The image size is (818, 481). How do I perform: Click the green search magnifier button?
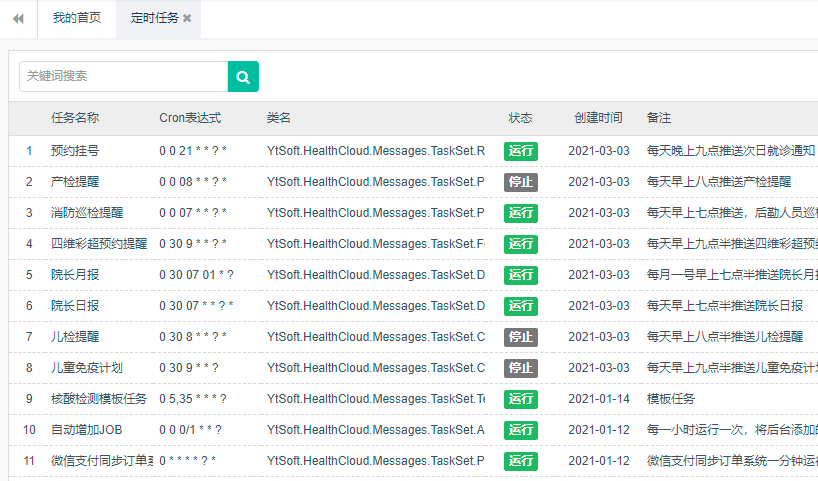[x=243, y=76]
